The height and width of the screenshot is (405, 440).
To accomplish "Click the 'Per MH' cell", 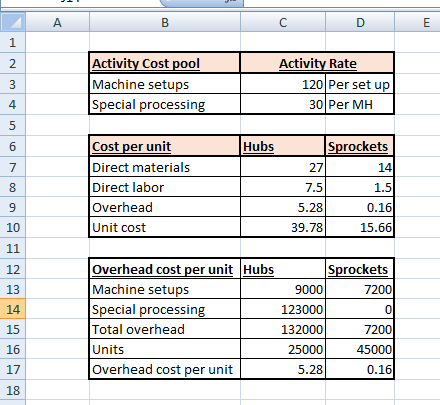I will pyautogui.click(x=360, y=104).
